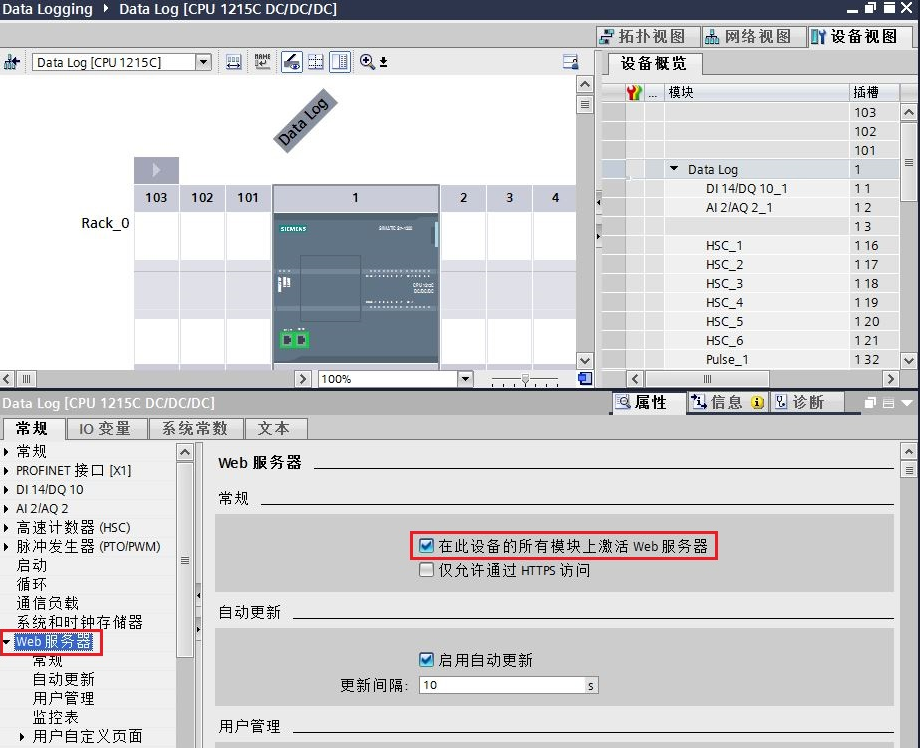Click the overview navigation icon beside zoom slider
Screen dimensions: 921x749
[585, 379]
